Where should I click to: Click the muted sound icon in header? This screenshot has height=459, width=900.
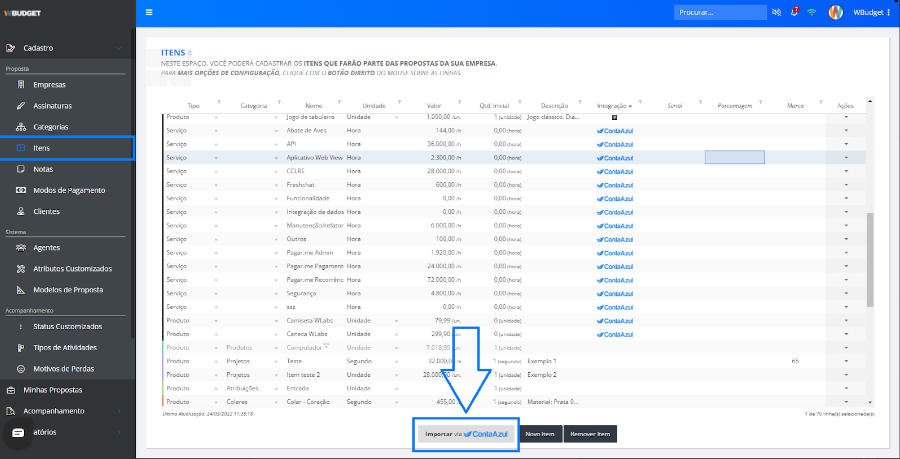click(x=777, y=12)
